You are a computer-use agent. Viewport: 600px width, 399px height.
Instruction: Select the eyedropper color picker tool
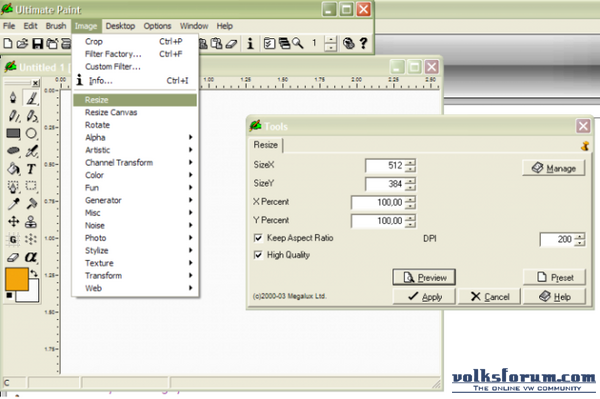[13, 204]
